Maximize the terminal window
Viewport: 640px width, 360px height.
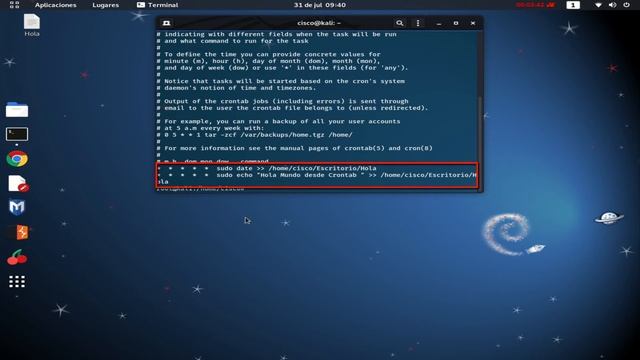tap(456, 23)
